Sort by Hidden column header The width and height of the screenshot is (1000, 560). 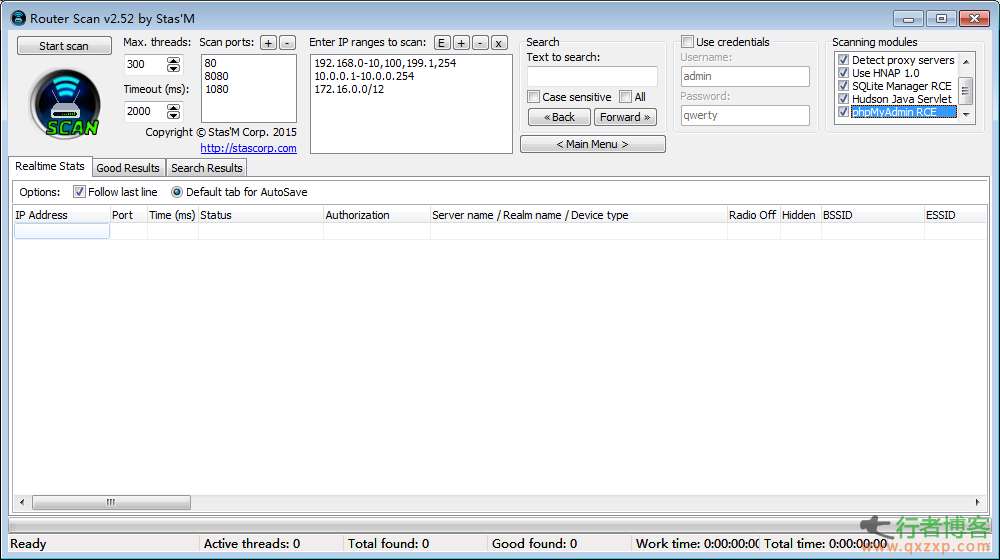800,215
